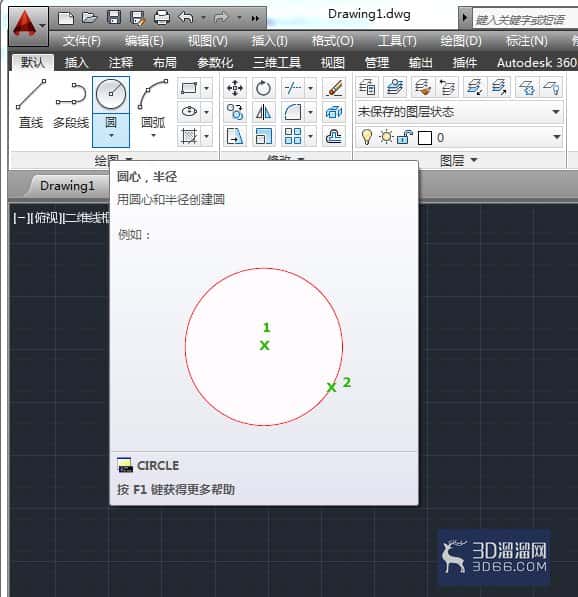Image resolution: width=578 pixels, height=597 pixels.
Task: Click the Move tool icon
Action: (x=235, y=88)
